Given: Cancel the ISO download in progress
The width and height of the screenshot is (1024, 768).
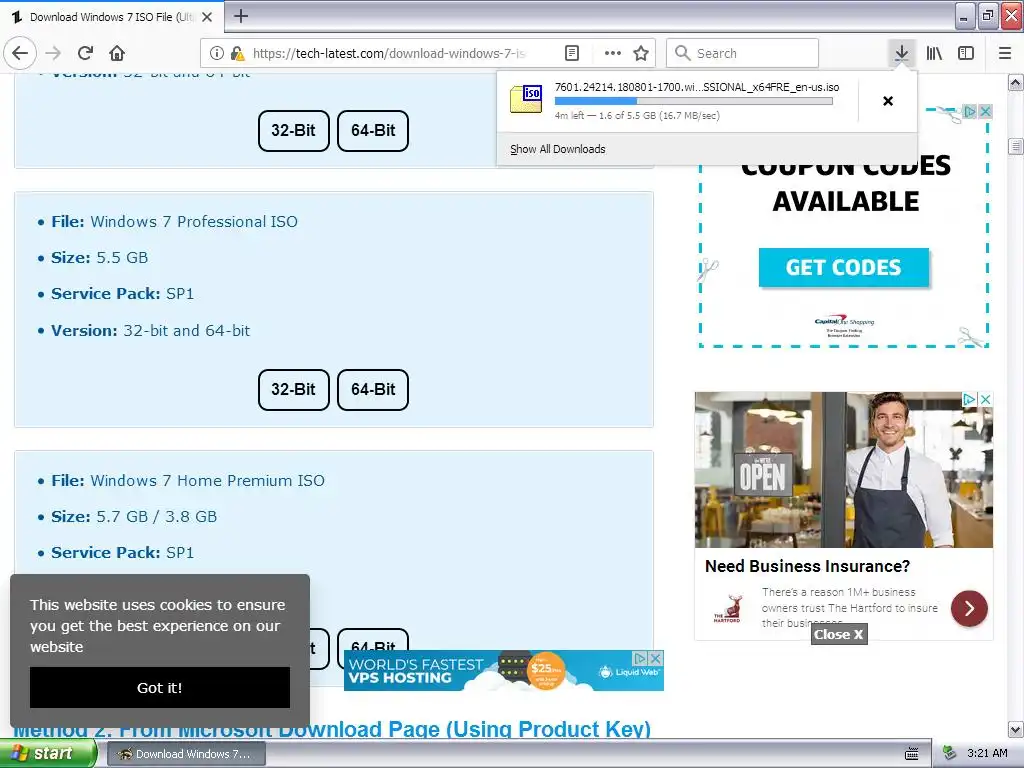Looking at the screenshot, I should pyautogui.click(x=888, y=101).
